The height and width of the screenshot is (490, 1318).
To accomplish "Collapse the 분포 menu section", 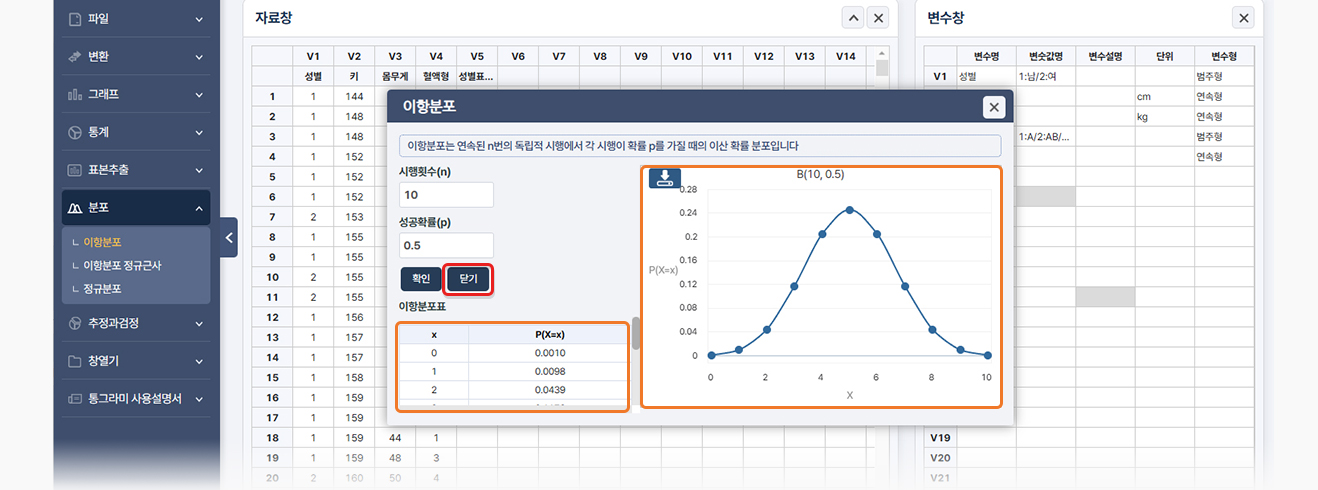I will 135,208.
